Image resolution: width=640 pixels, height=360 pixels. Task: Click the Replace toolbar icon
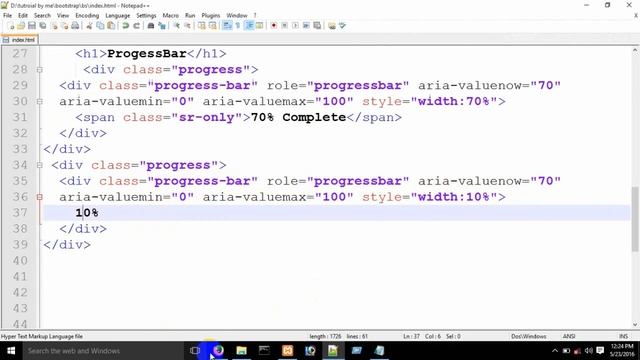pyautogui.click(x=162, y=26)
